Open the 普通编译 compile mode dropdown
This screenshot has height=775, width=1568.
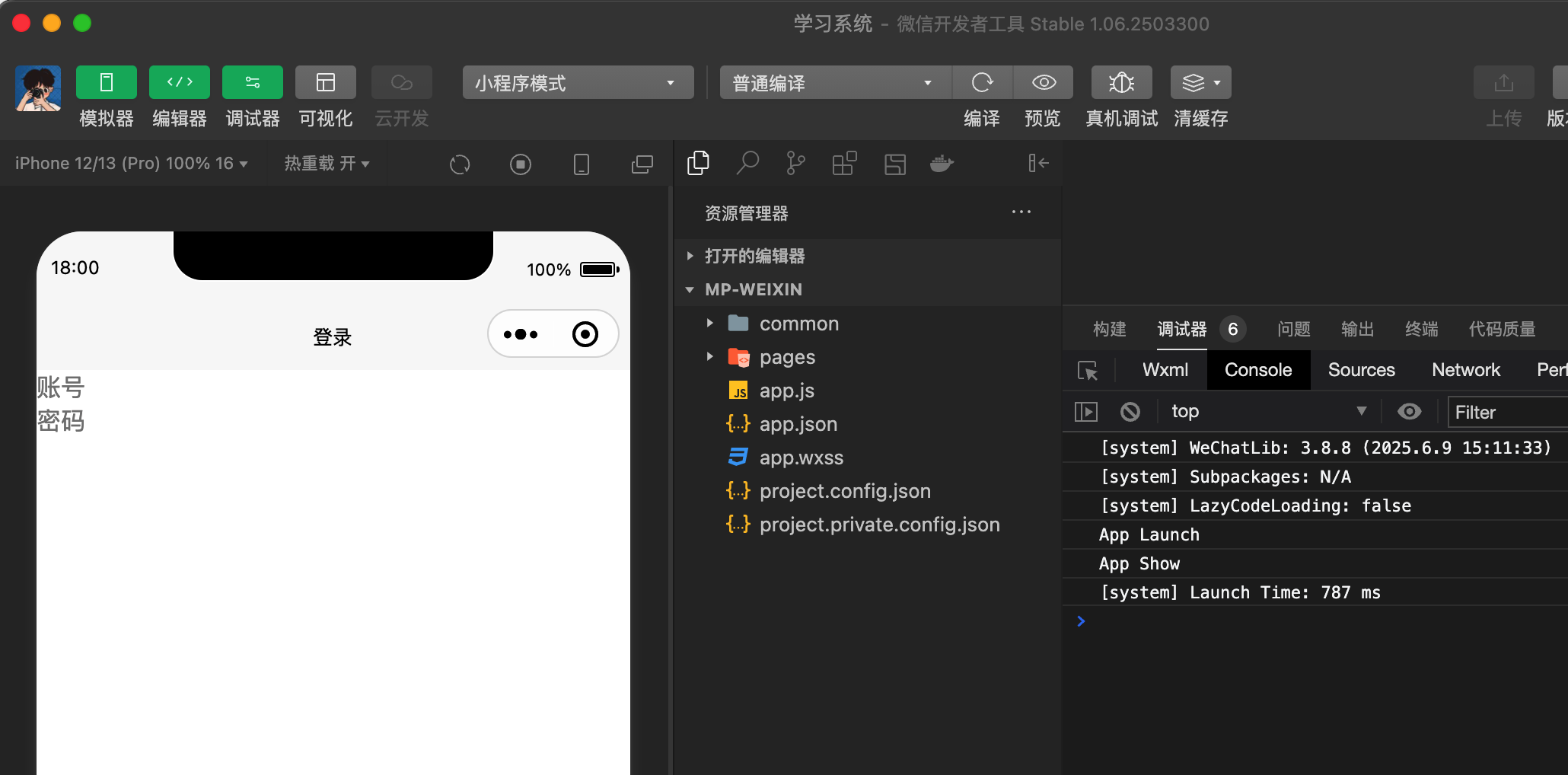835,82
